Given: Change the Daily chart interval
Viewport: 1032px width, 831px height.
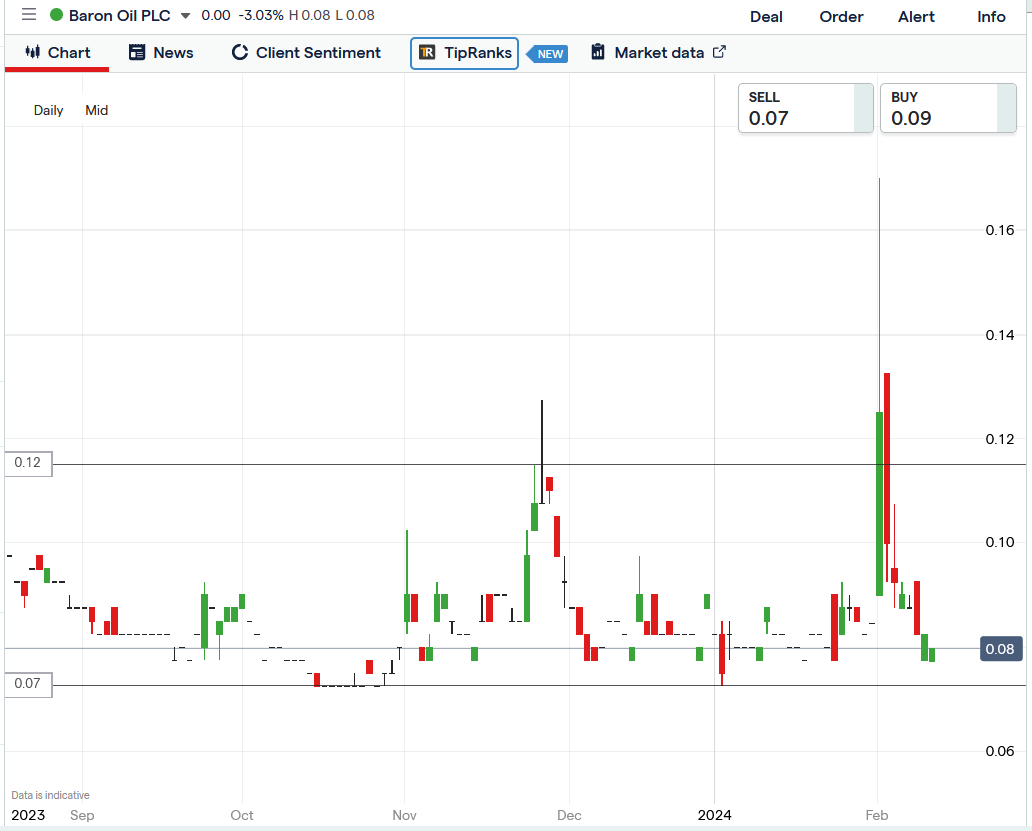Looking at the screenshot, I should tap(49, 111).
